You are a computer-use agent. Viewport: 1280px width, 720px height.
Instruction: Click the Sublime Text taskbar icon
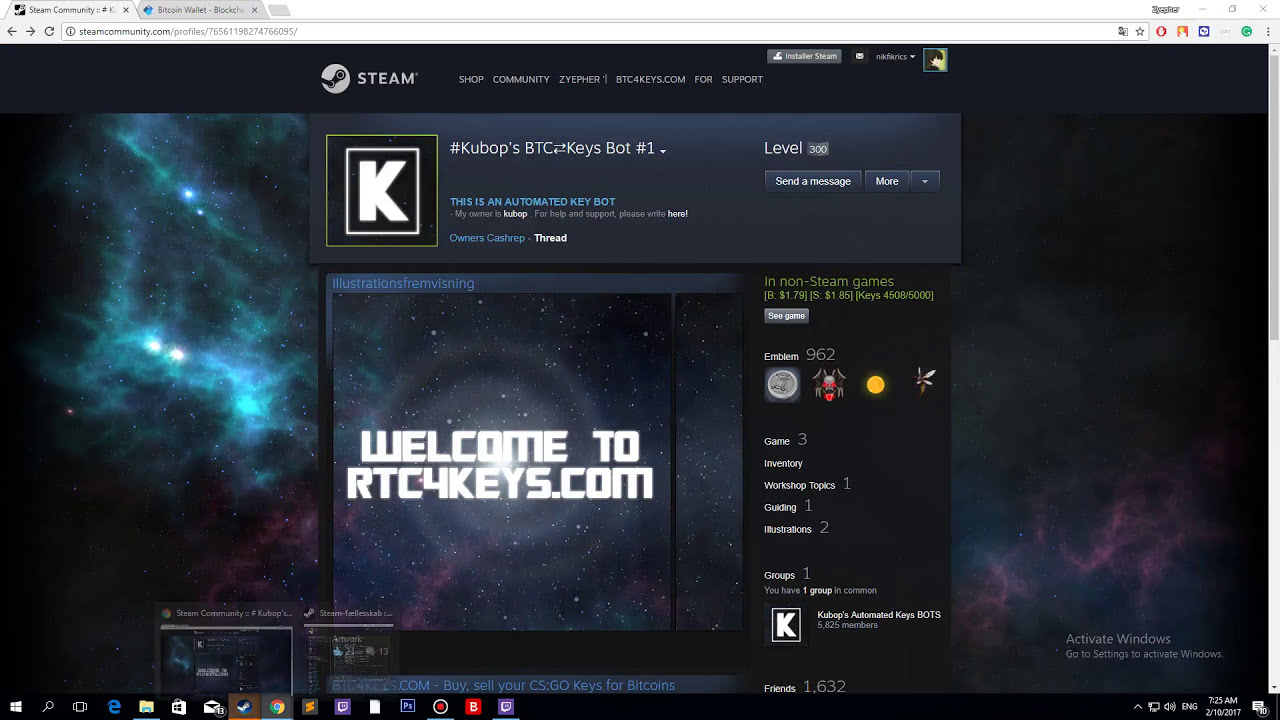[310, 706]
